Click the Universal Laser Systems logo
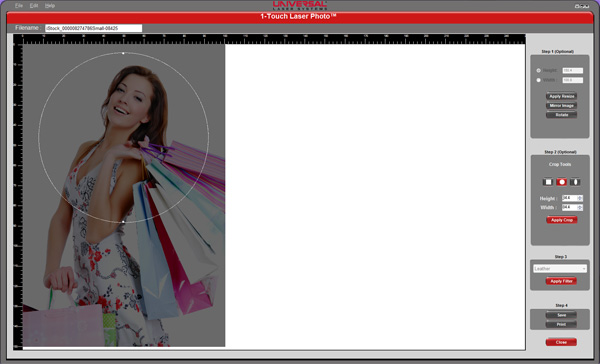This screenshot has height=364, width=600. click(x=300, y=5)
